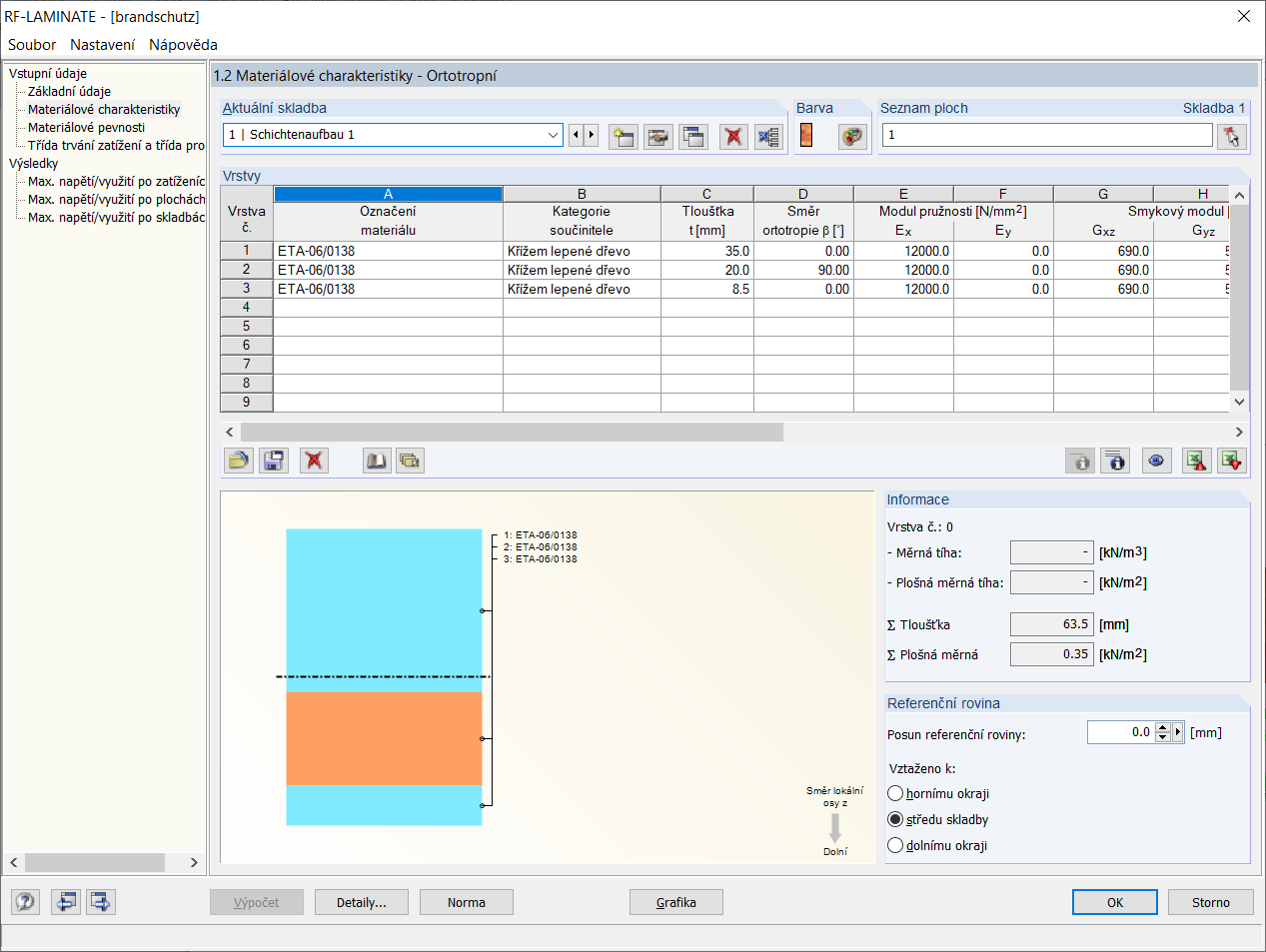Viewport: 1266px width, 952px height.
Task: Delete all layers red X icon
Action: coord(314,461)
